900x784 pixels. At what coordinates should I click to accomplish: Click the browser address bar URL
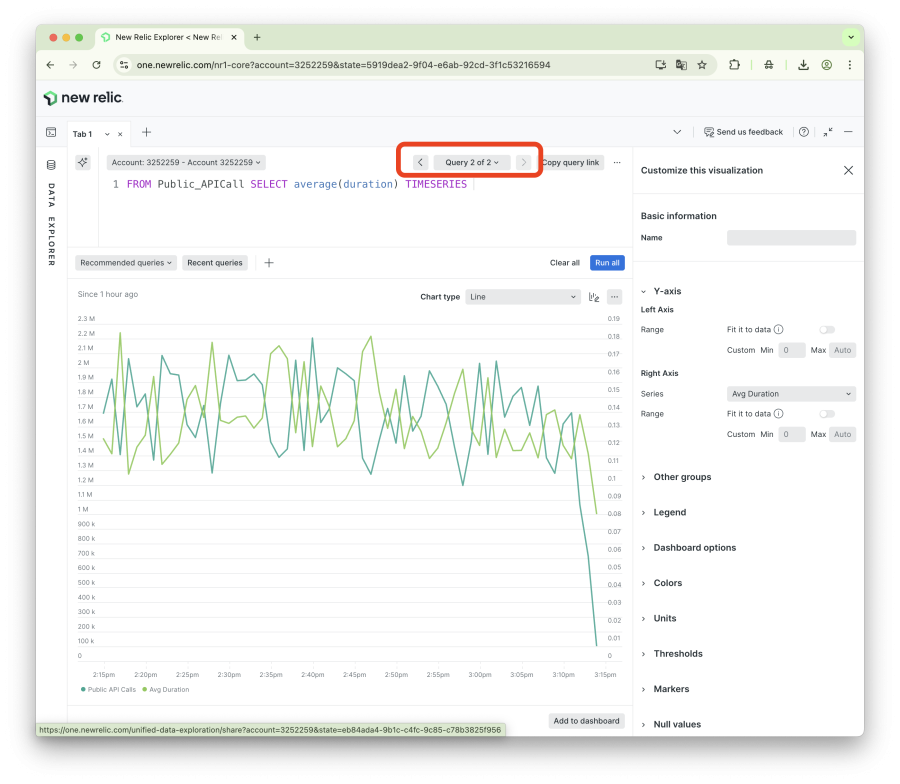343,65
